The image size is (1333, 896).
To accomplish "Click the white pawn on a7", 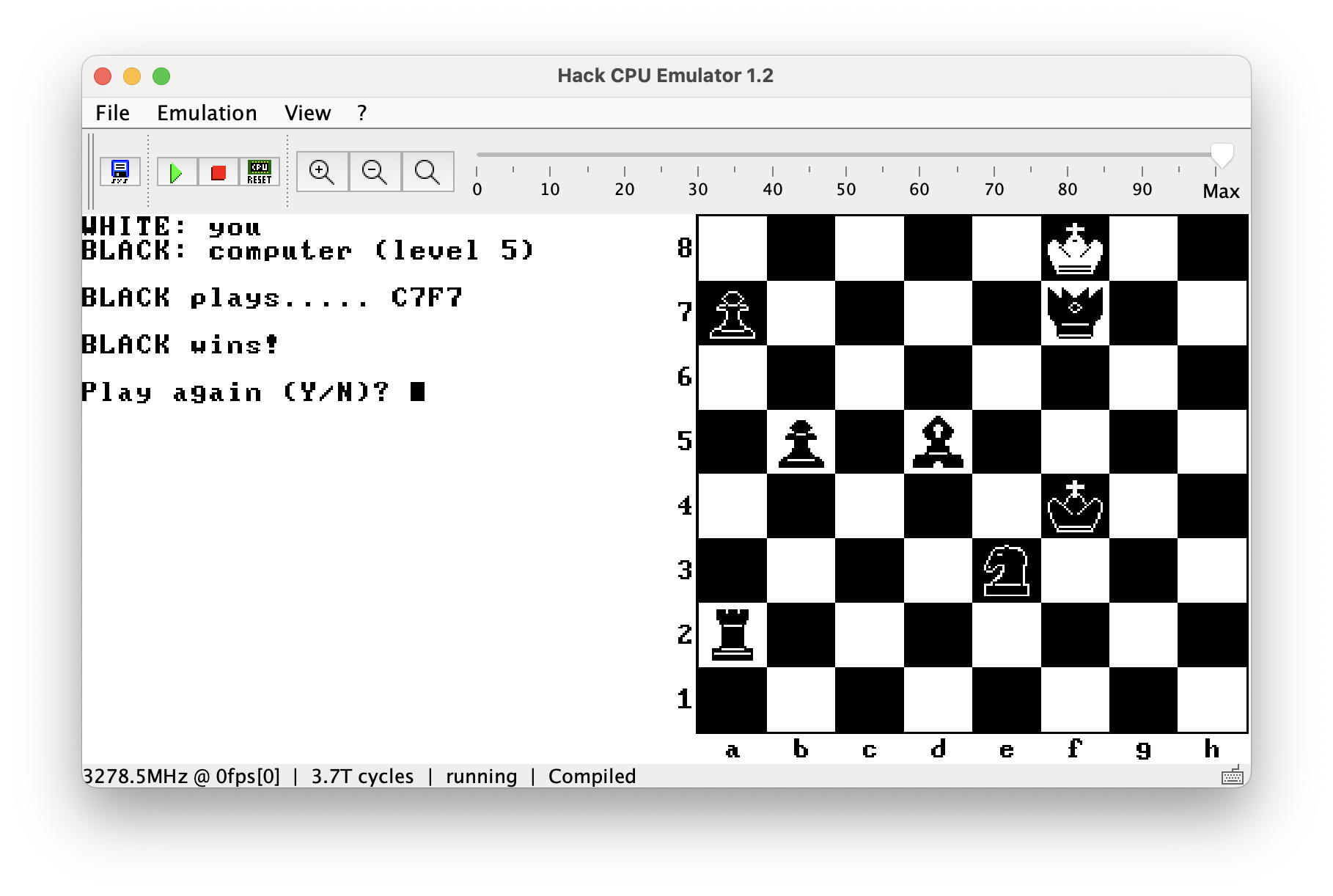I will pos(732,313).
